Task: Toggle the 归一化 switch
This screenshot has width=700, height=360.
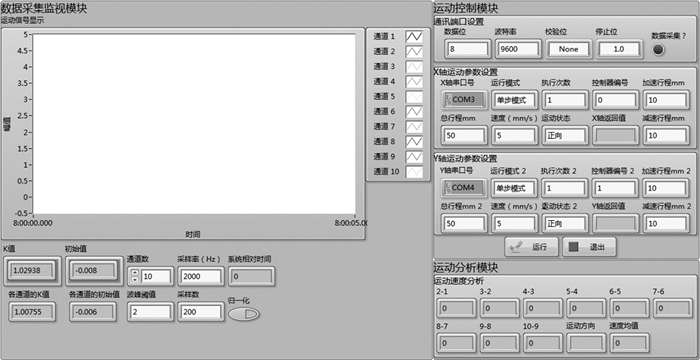Action: point(244,314)
